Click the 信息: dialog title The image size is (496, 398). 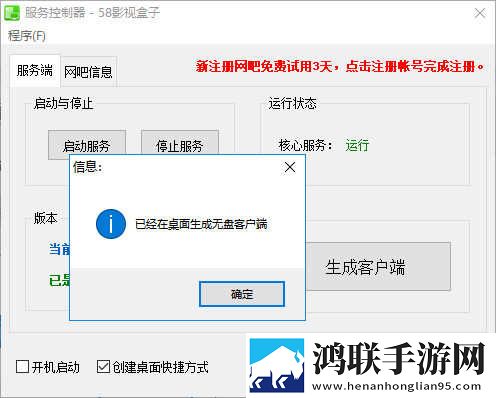point(88,167)
